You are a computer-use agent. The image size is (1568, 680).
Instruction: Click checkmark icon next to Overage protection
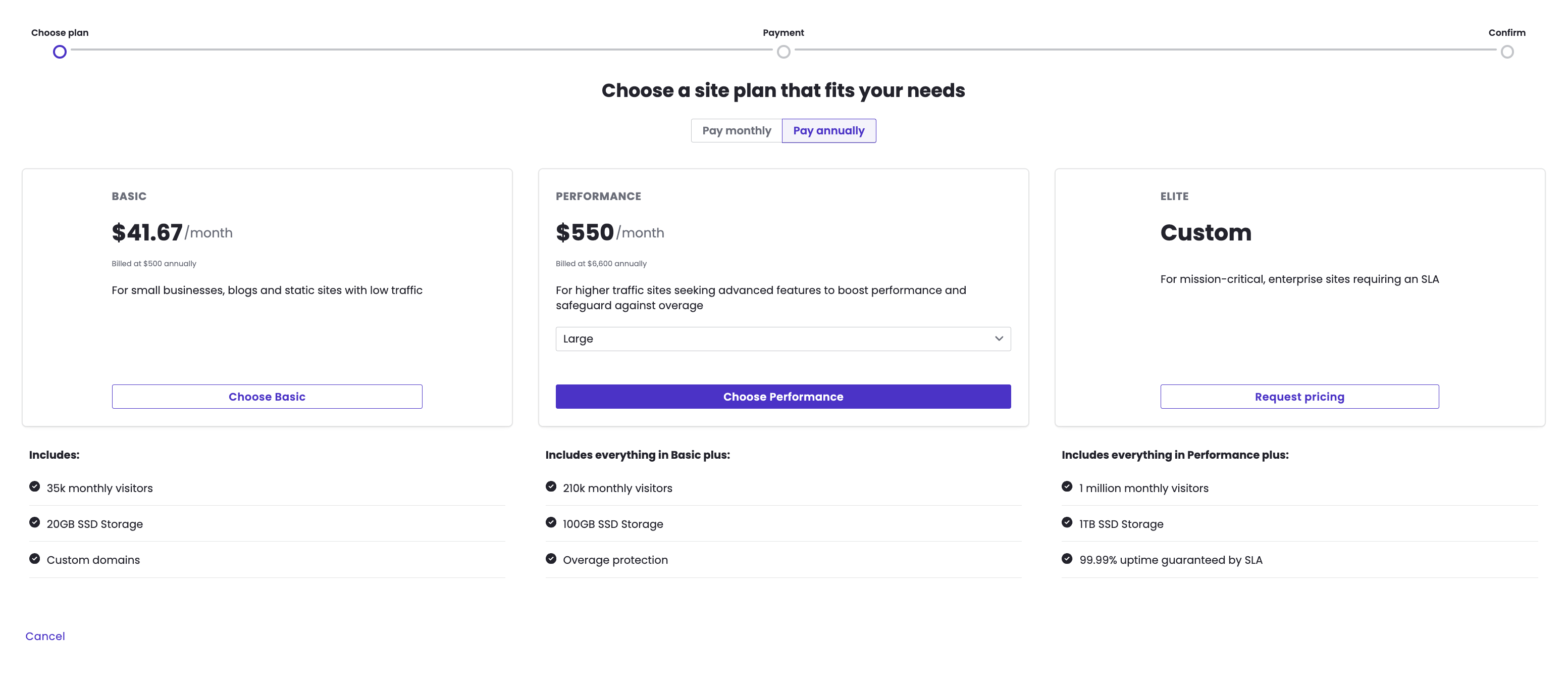[x=551, y=558]
